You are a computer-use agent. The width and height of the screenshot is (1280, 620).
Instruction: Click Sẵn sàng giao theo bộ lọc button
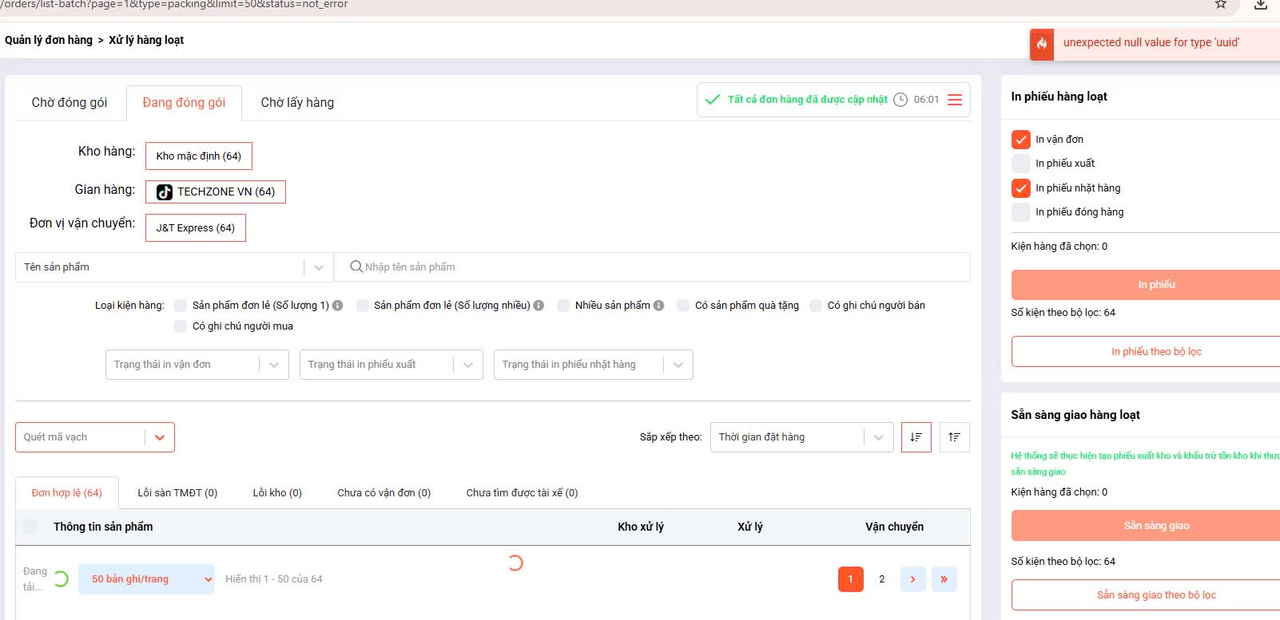coord(1155,595)
